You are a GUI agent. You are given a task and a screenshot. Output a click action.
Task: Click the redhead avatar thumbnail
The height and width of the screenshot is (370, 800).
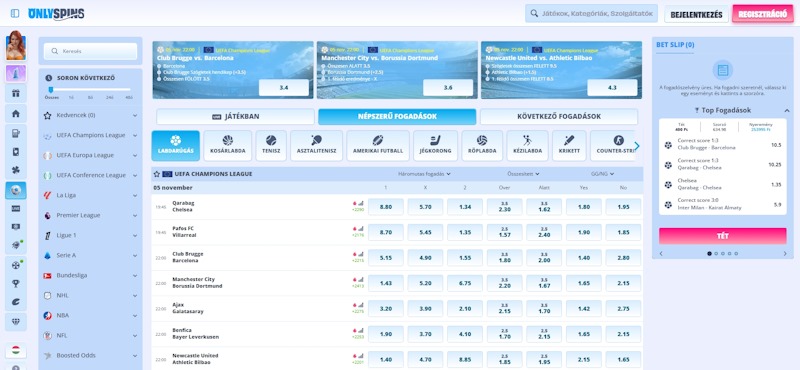coord(16,45)
